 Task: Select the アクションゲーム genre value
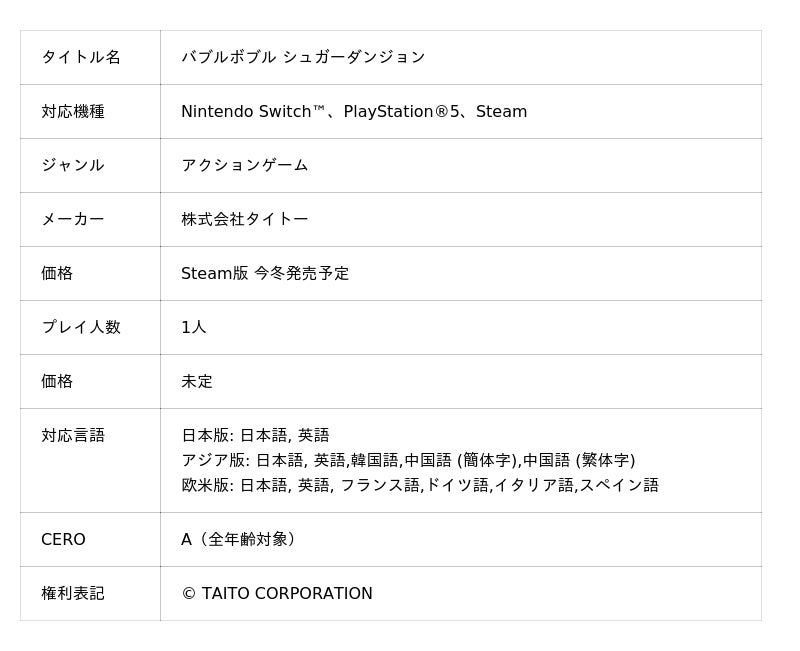pyautogui.click(x=245, y=165)
